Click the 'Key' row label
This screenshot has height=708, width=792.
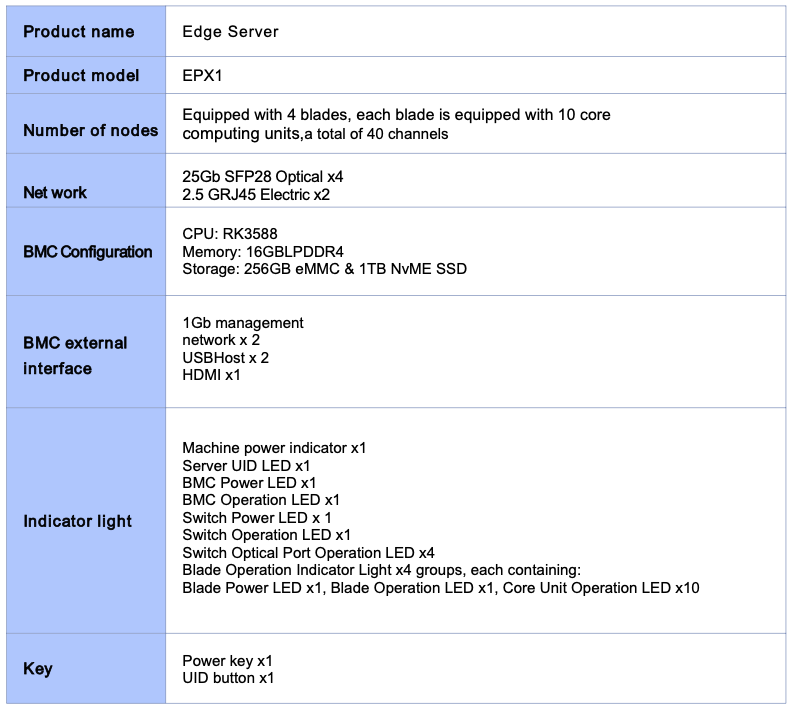tap(38, 669)
